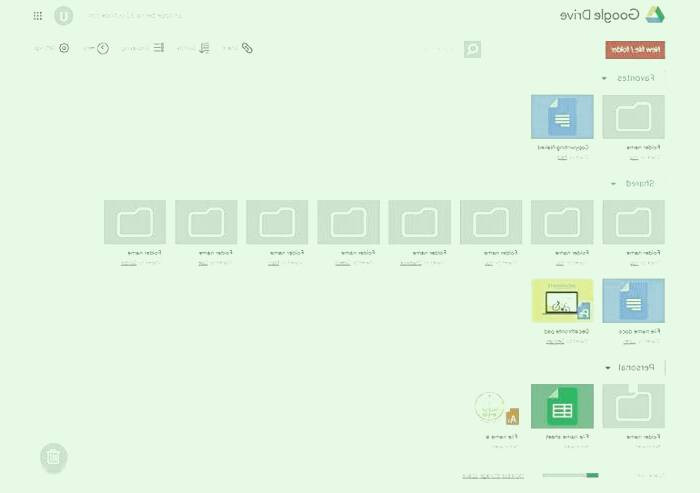This screenshot has height=493, width=700.
Task: Click the underlined storage link beside the usage bar
Action: tap(493, 476)
